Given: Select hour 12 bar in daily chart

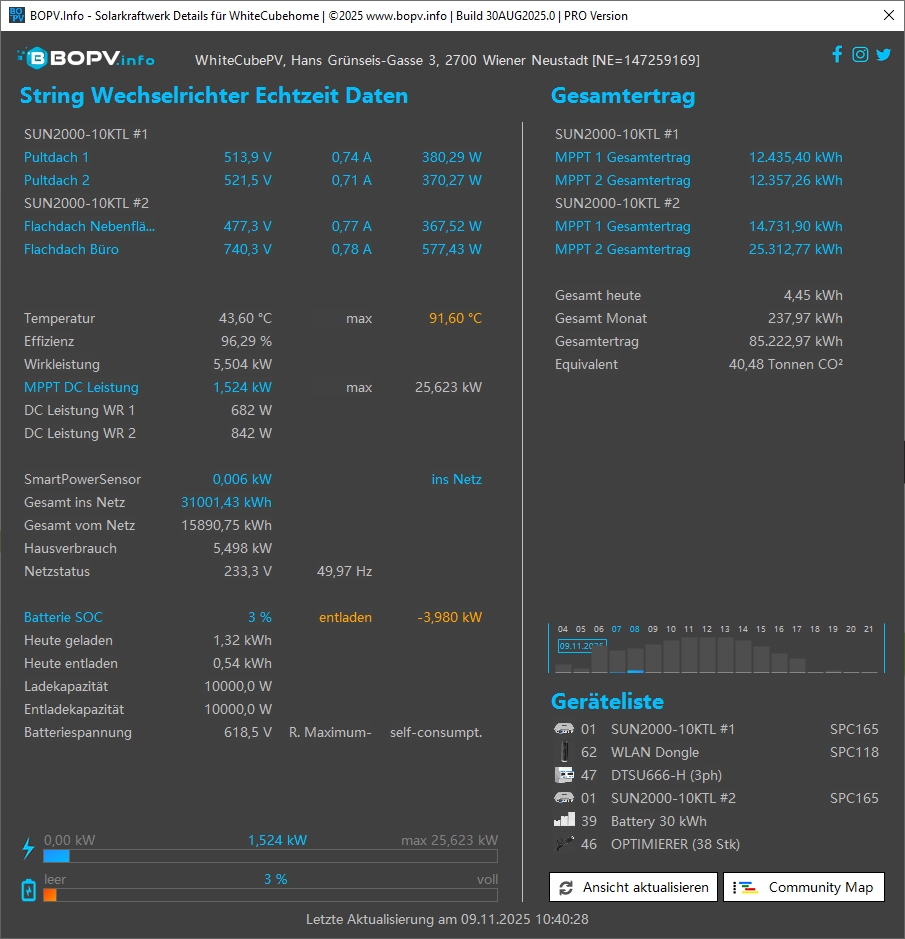Looking at the screenshot, I should (x=707, y=655).
